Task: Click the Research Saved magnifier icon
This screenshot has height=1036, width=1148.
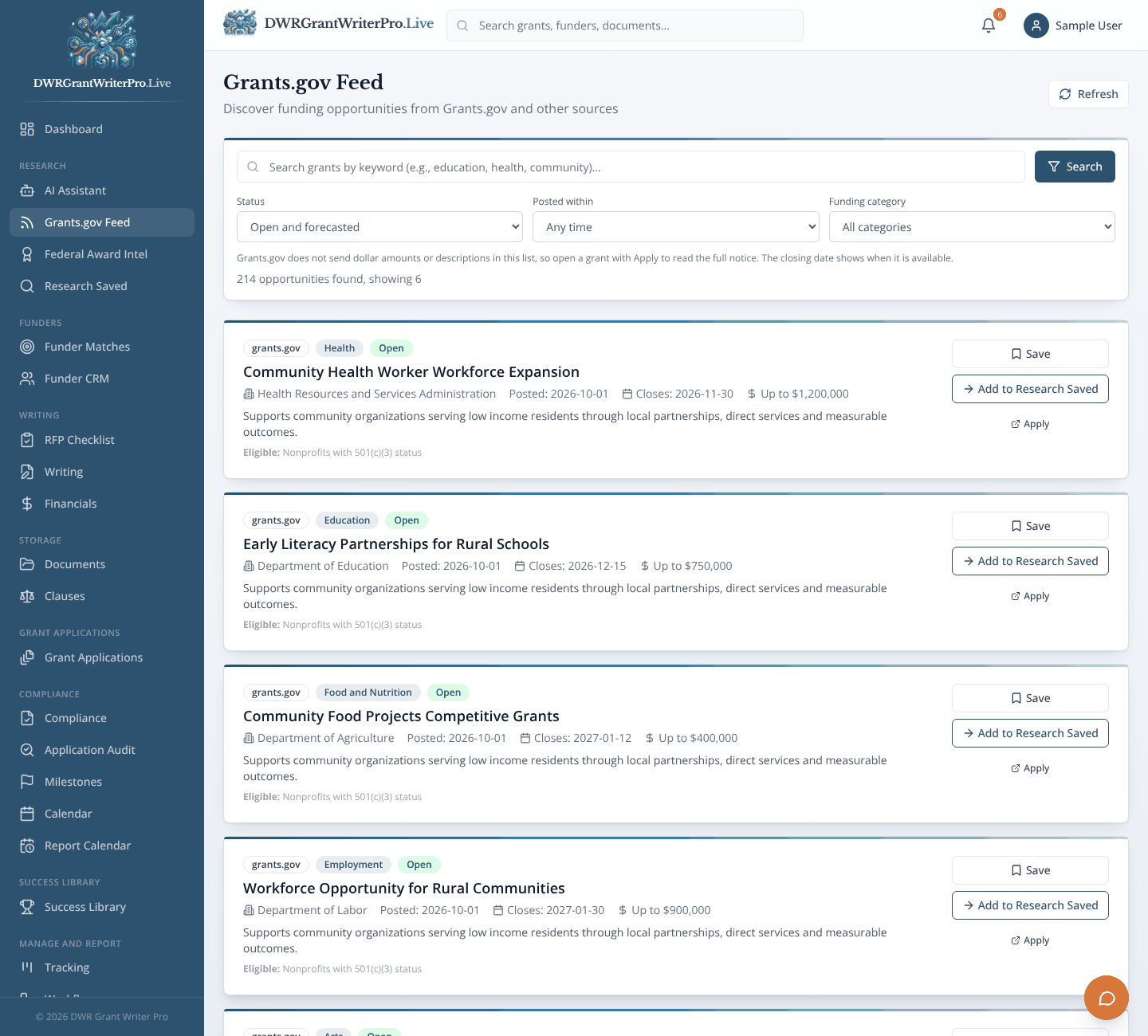Action: tap(27, 286)
